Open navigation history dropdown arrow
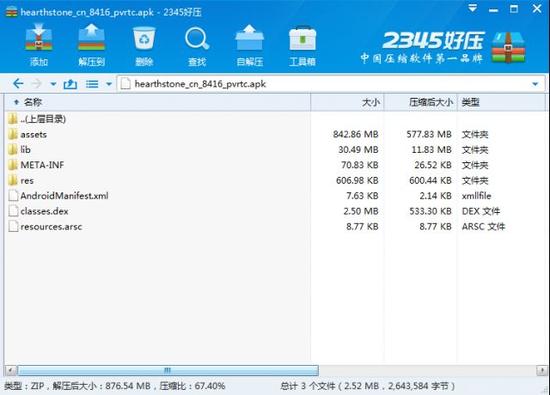Viewport: 550px width, 395px height. pos(53,84)
